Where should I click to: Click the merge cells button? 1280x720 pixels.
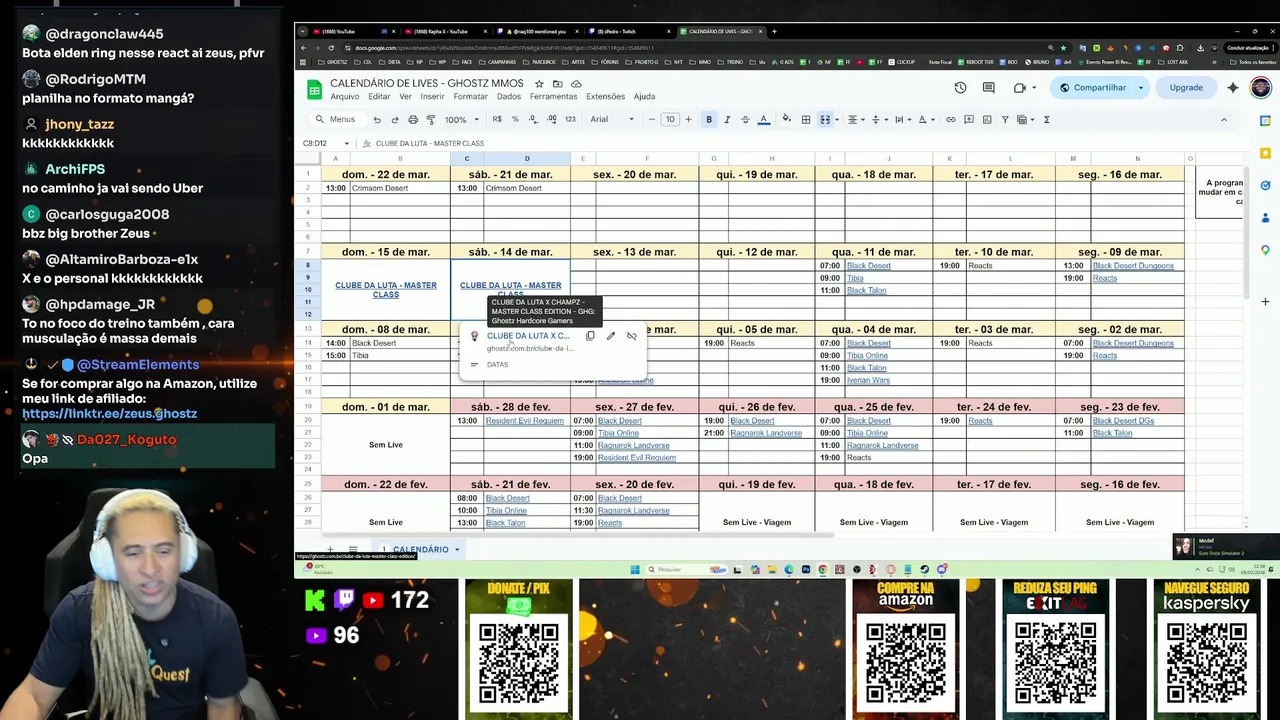click(825, 119)
